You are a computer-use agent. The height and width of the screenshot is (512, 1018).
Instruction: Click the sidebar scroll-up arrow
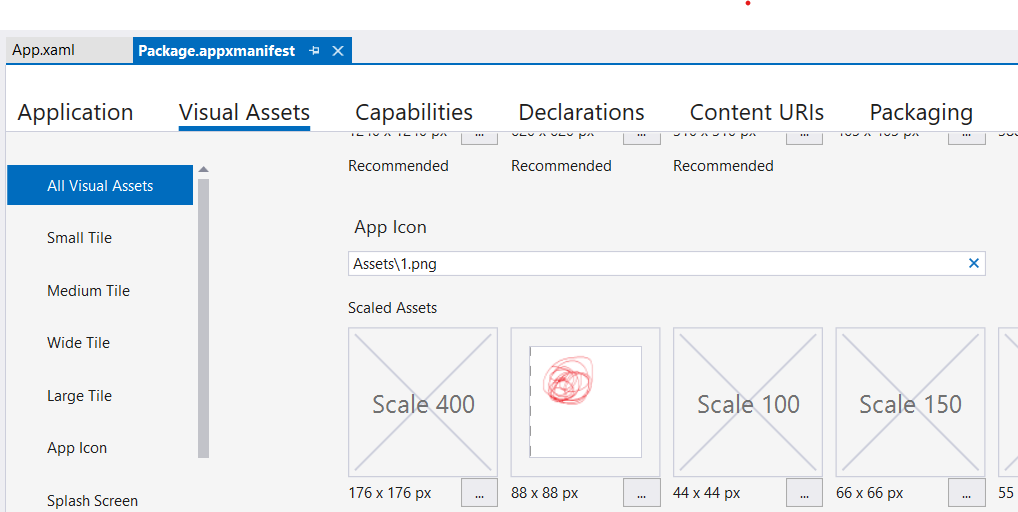click(203, 169)
